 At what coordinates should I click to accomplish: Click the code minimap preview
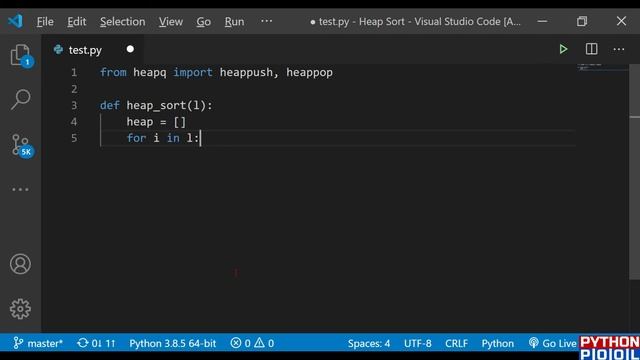pos(602,67)
